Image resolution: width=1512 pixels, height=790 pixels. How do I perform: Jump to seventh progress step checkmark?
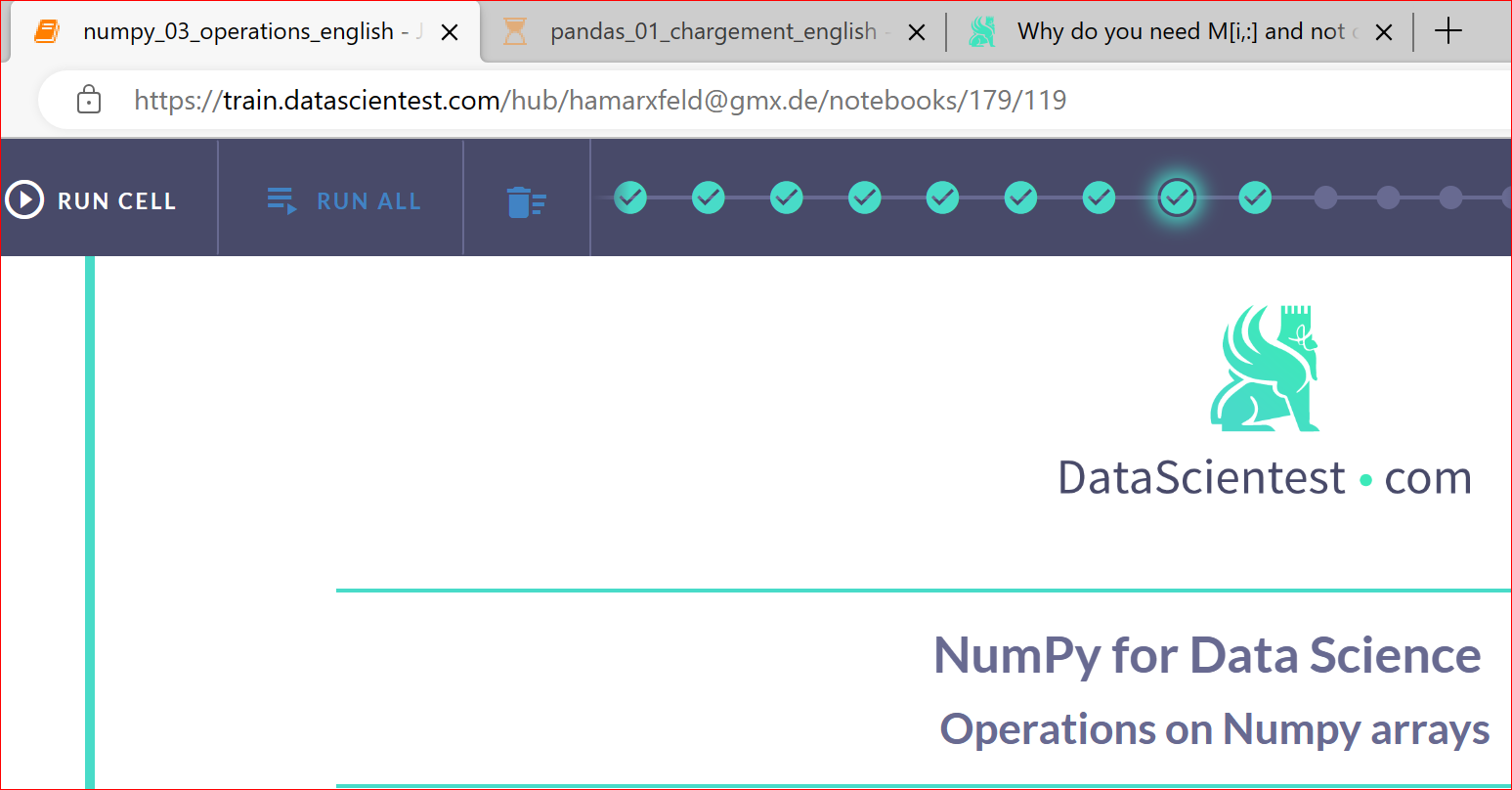click(x=1100, y=197)
